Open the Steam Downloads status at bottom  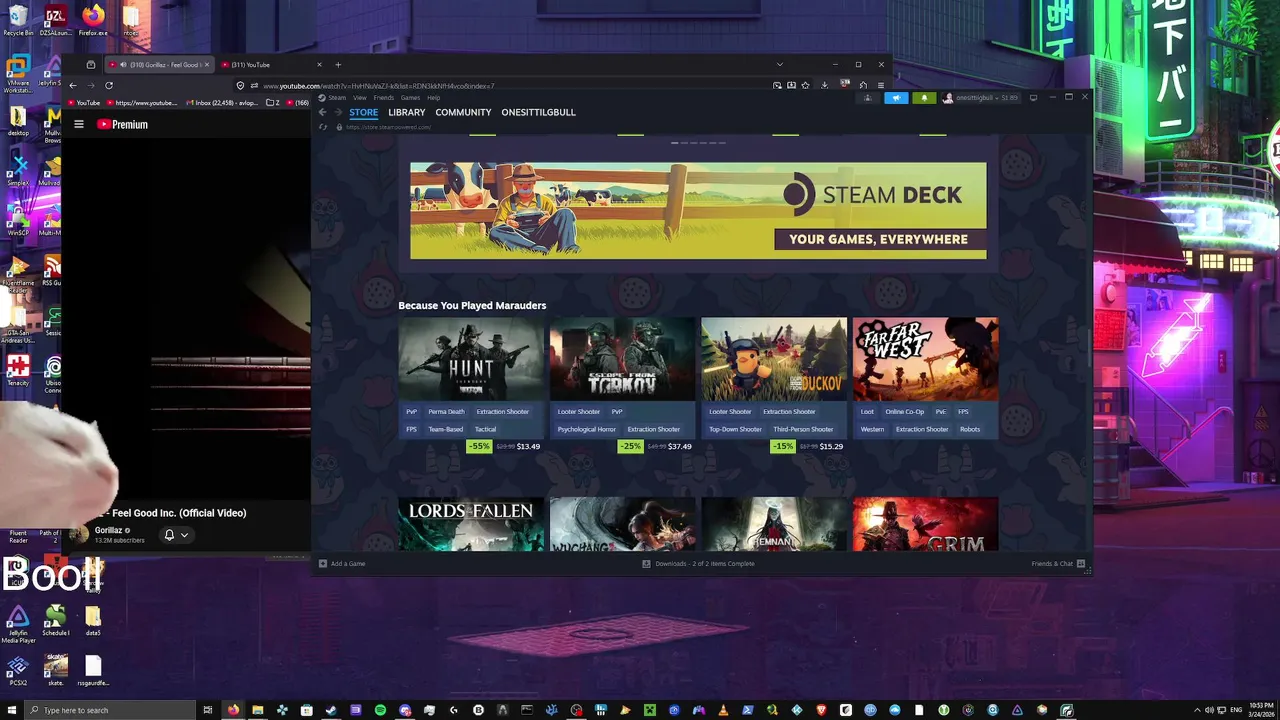click(698, 564)
